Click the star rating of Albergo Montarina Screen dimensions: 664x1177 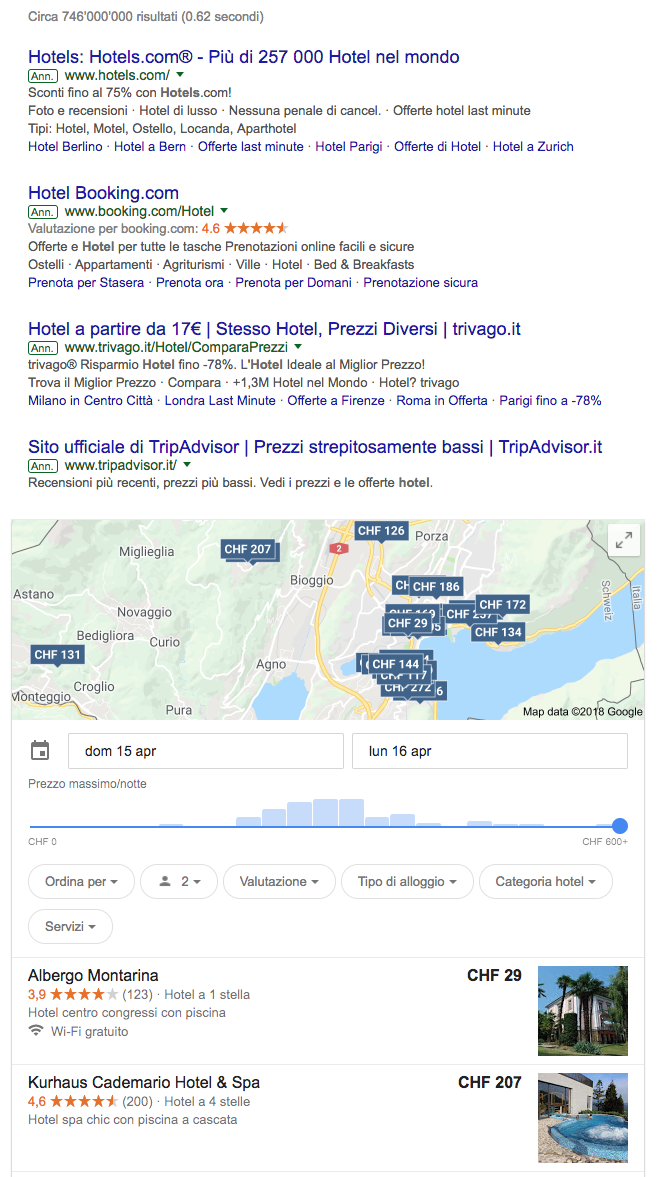click(84, 995)
